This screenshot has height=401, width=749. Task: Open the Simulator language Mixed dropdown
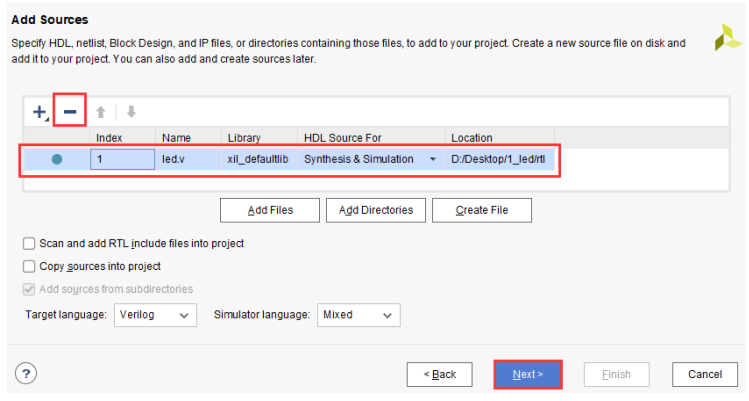coord(358,315)
